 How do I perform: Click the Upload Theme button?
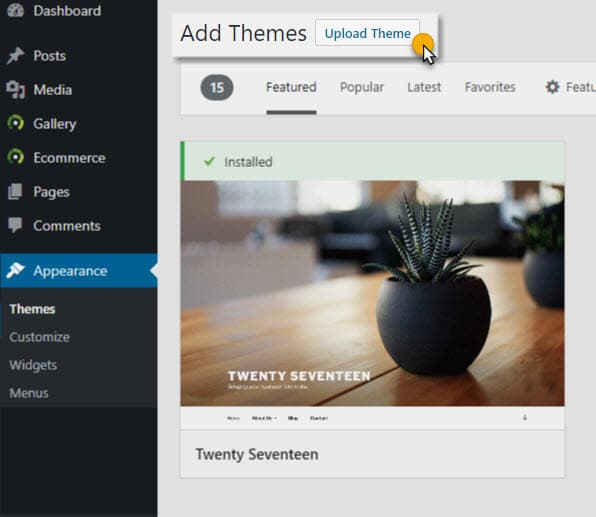367,33
